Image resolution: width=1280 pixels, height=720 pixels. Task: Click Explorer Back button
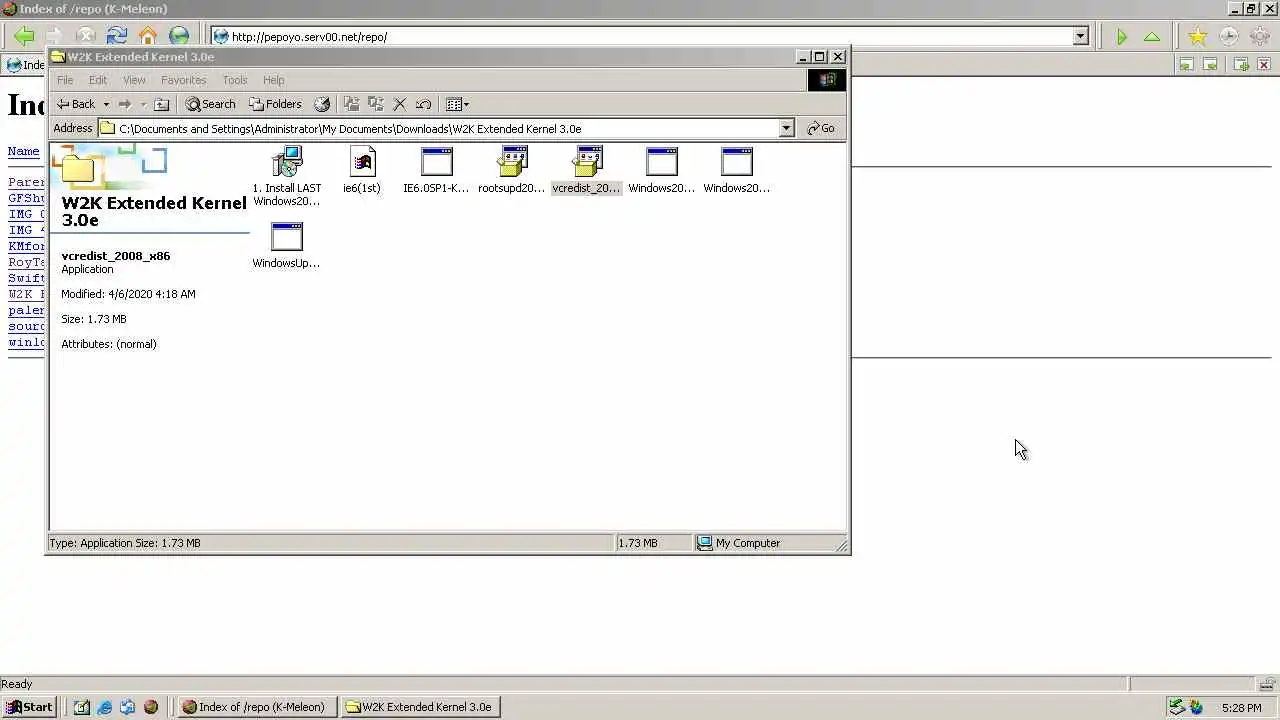point(76,104)
